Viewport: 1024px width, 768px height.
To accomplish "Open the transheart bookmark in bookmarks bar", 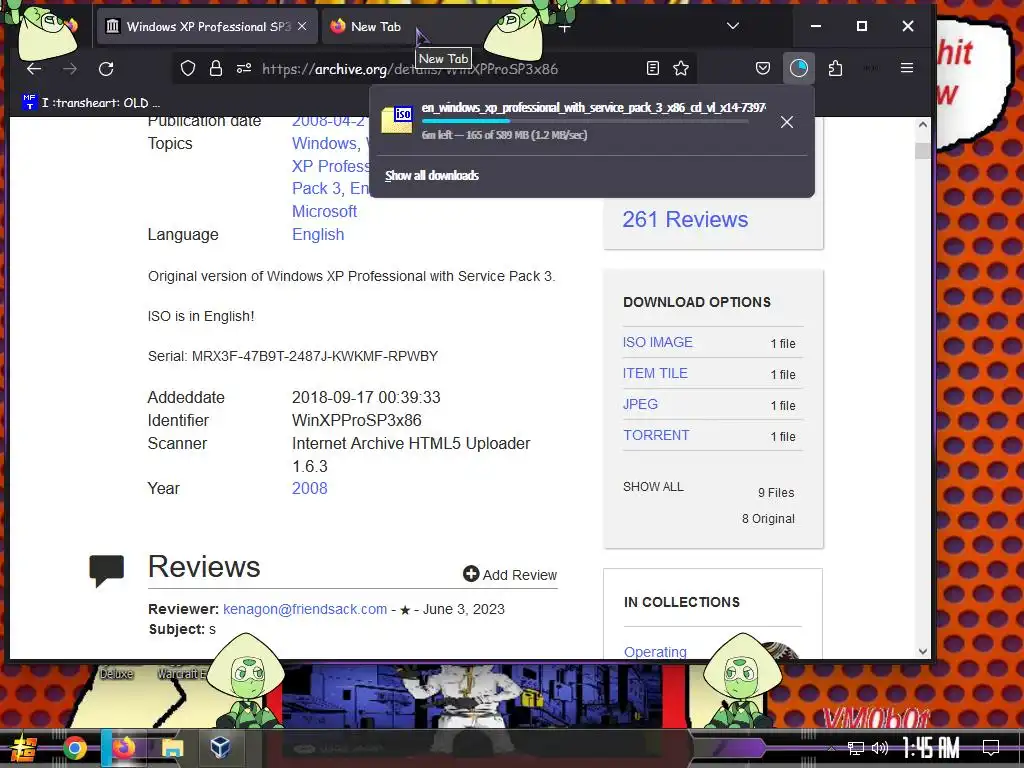I will pyautogui.click(x=91, y=103).
